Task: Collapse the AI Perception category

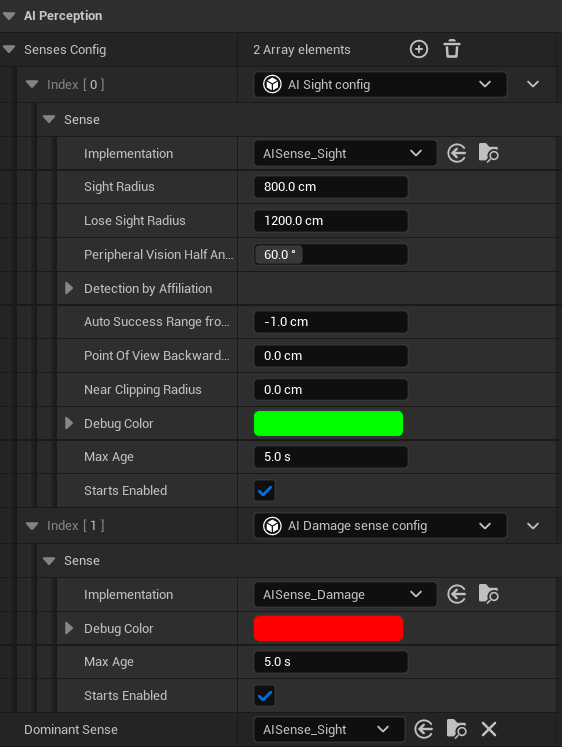Action: (9, 16)
